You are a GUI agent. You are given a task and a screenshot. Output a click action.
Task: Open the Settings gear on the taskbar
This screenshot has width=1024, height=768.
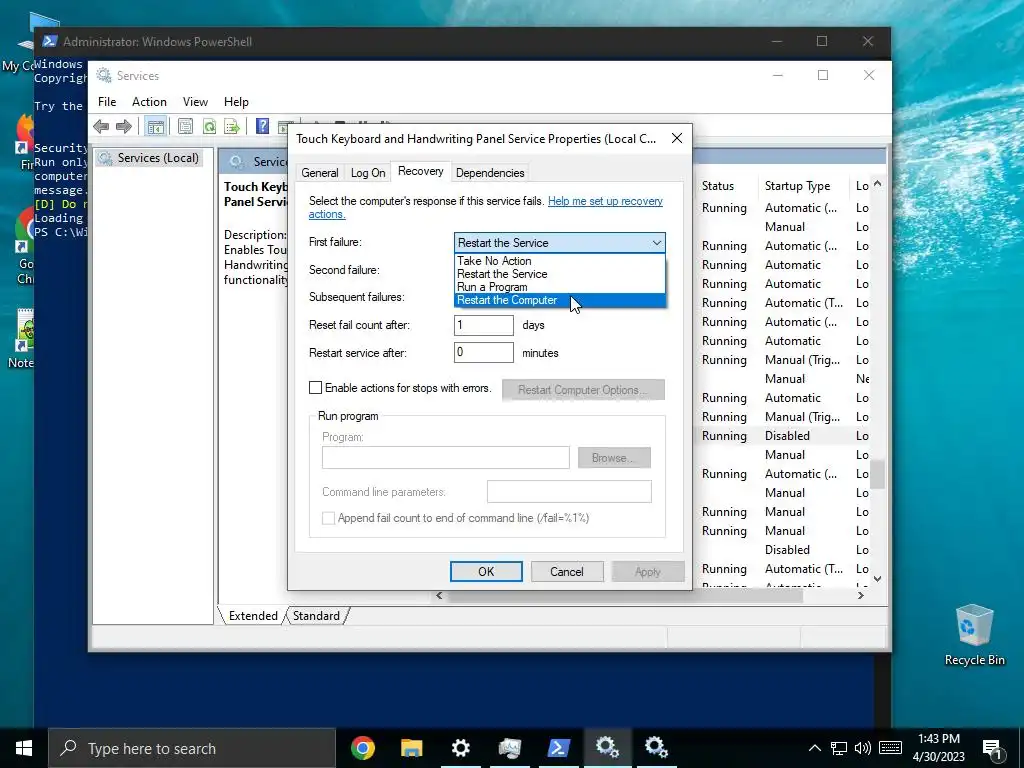[x=460, y=748]
